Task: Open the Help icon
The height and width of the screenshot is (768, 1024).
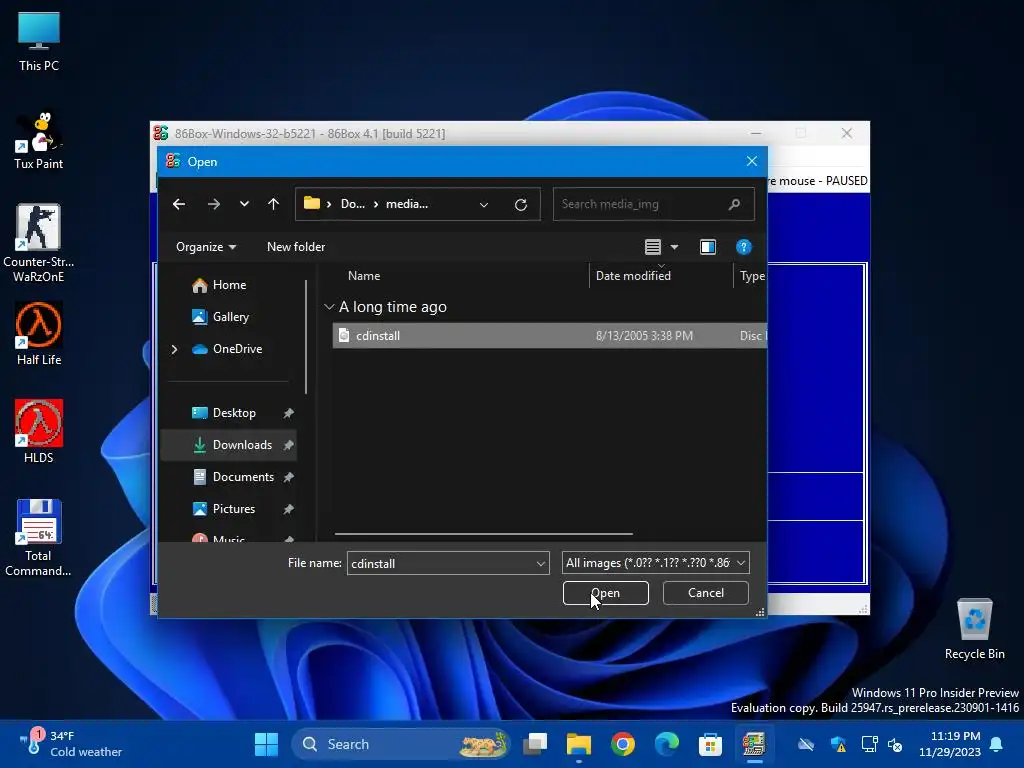Action: coord(743,247)
